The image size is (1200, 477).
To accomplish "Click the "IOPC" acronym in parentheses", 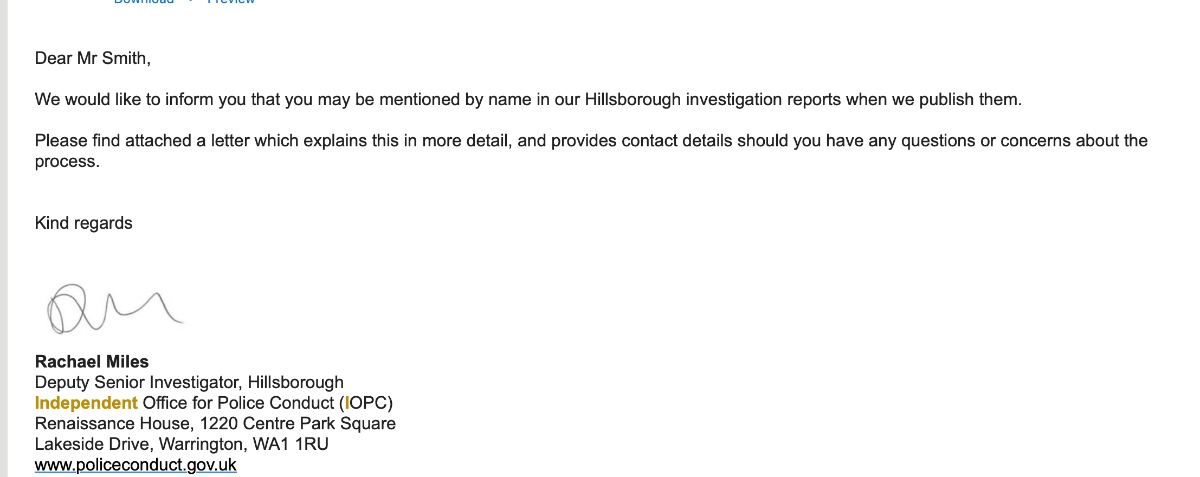I will point(365,403).
